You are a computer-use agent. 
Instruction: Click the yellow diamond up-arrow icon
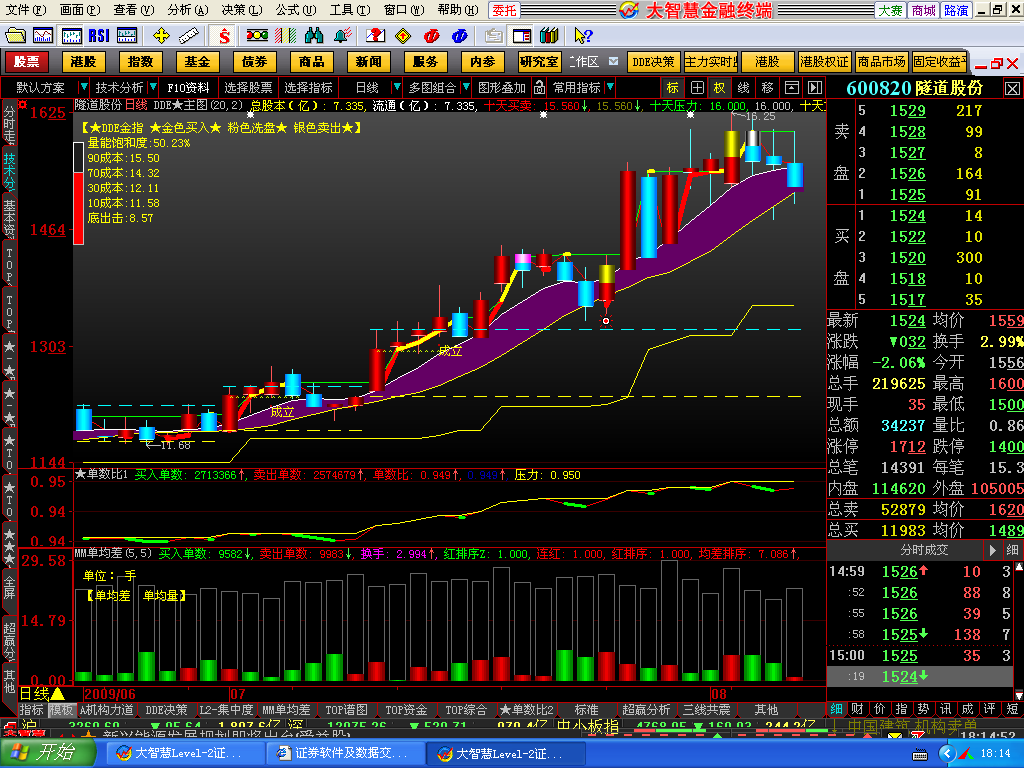tap(403, 35)
